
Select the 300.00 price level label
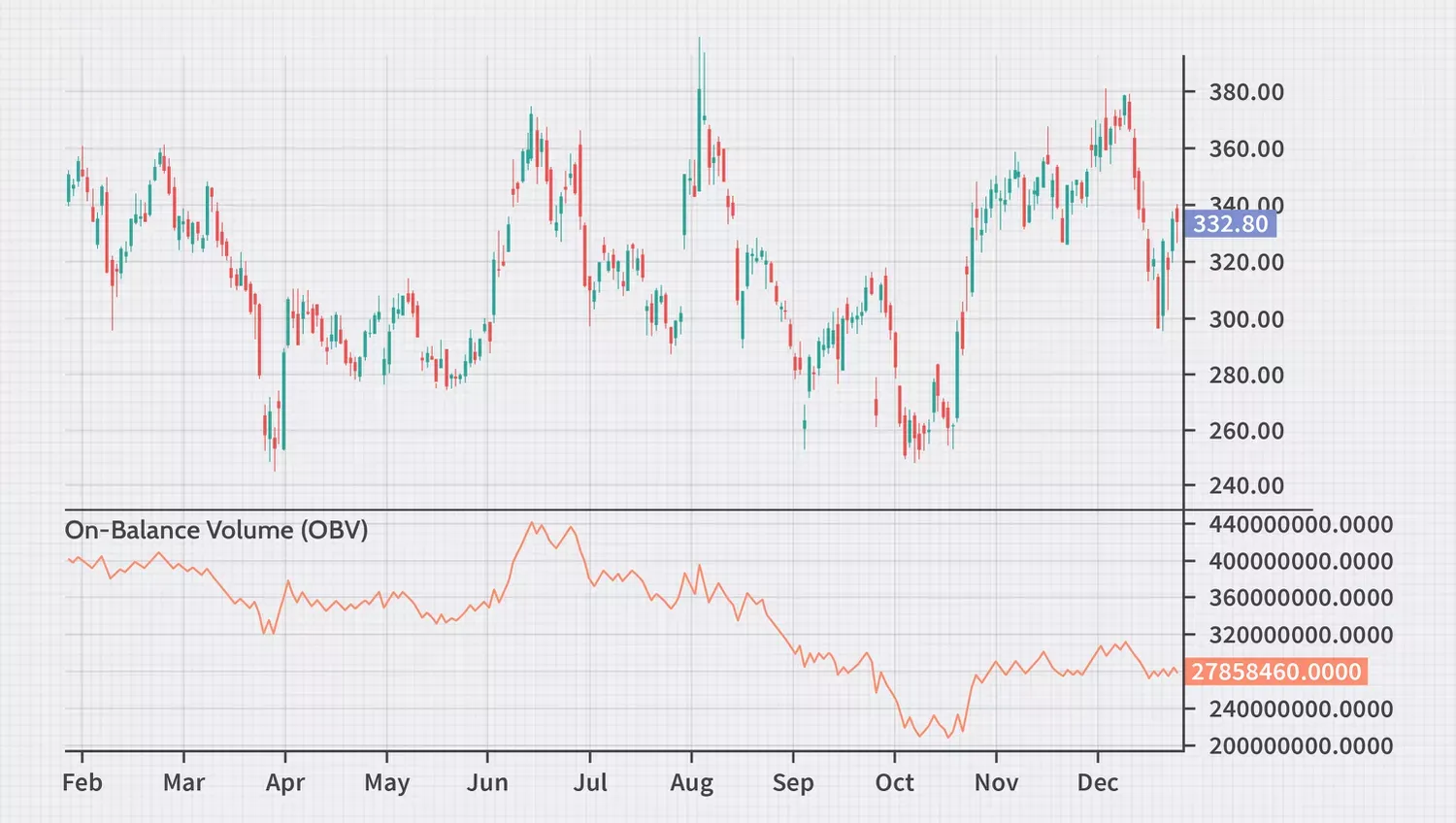pos(1246,318)
